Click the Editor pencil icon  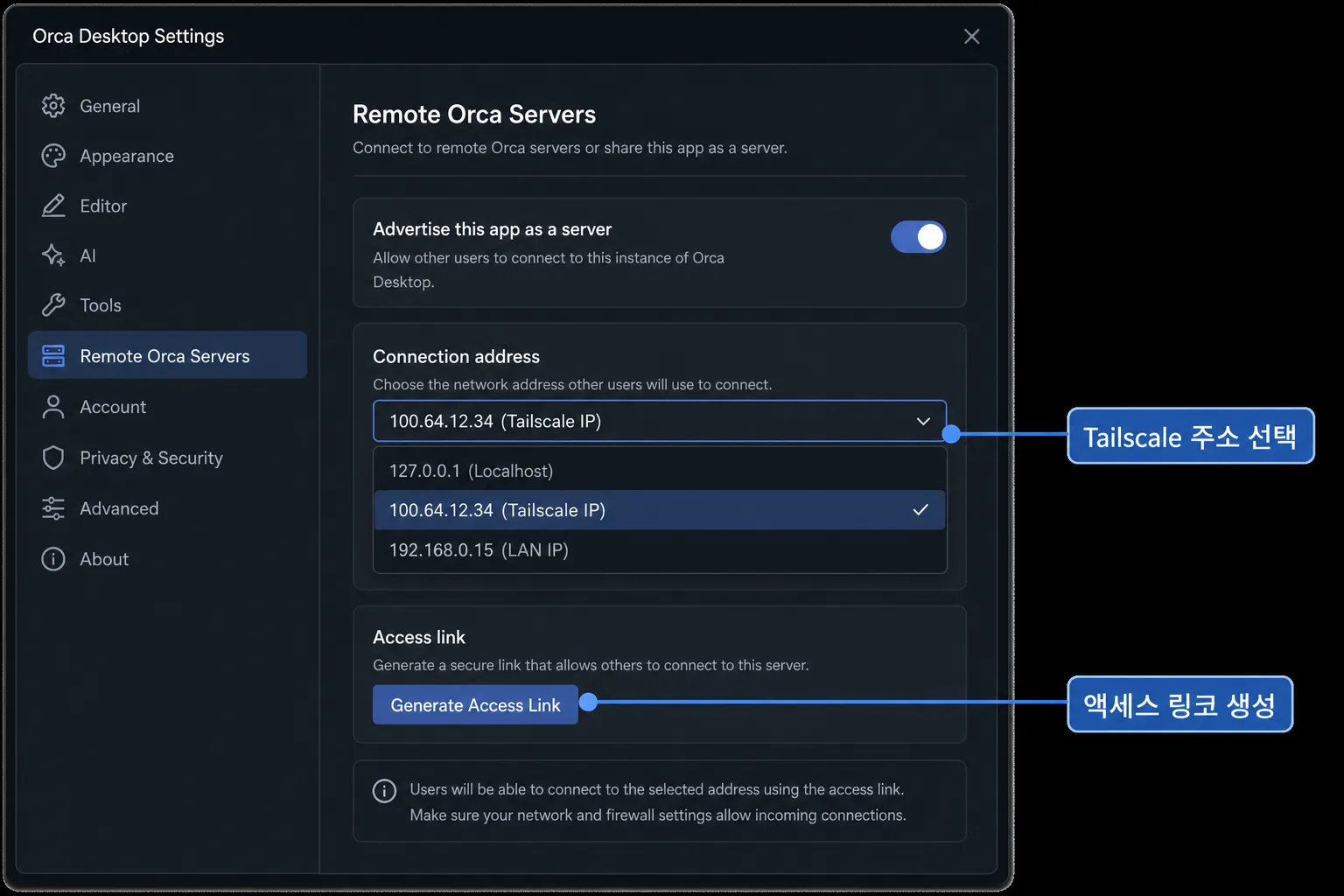point(53,206)
